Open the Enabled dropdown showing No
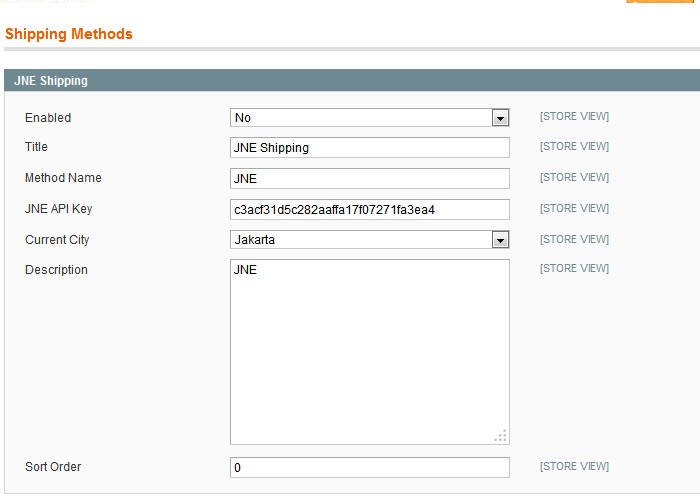The height and width of the screenshot is (500, 700). coord(370,117)
